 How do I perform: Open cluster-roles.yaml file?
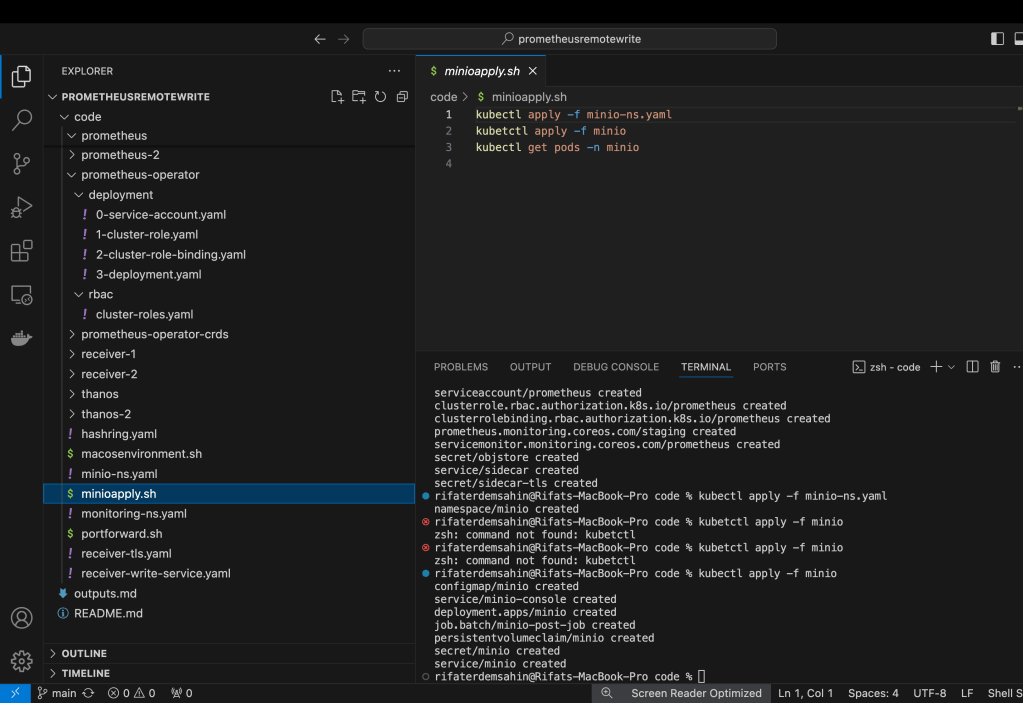(144, 314)
